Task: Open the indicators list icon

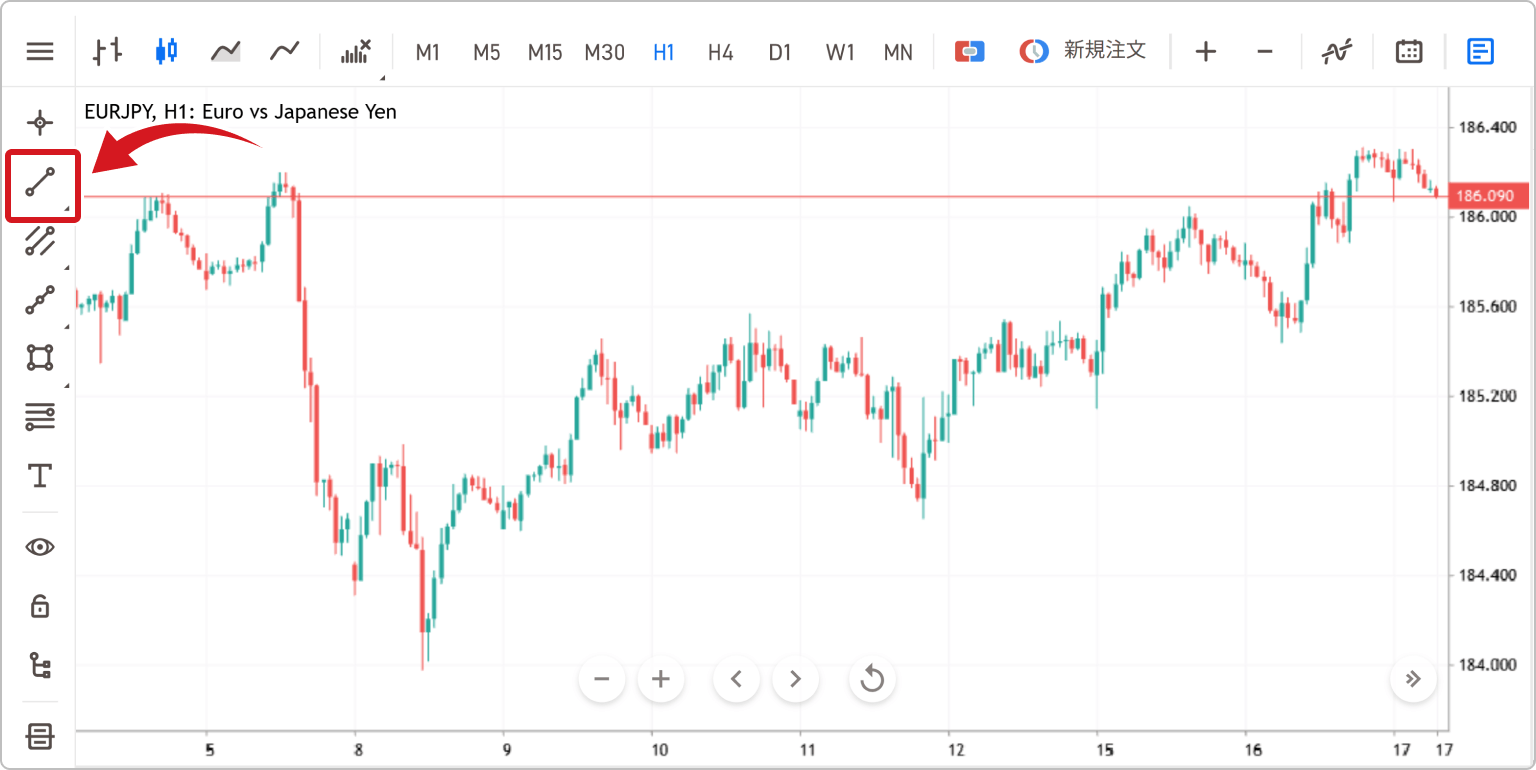Action: 1337,51
